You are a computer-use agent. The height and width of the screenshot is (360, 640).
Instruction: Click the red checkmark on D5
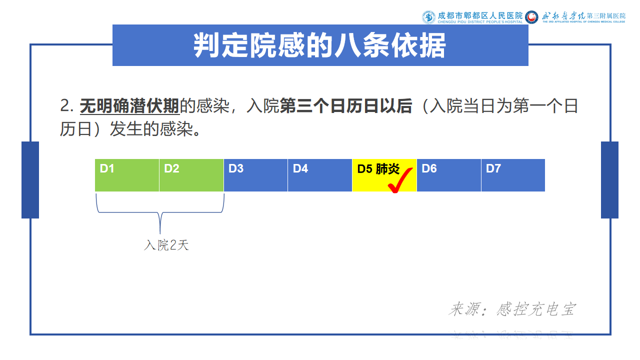click(x=399, y=180)
